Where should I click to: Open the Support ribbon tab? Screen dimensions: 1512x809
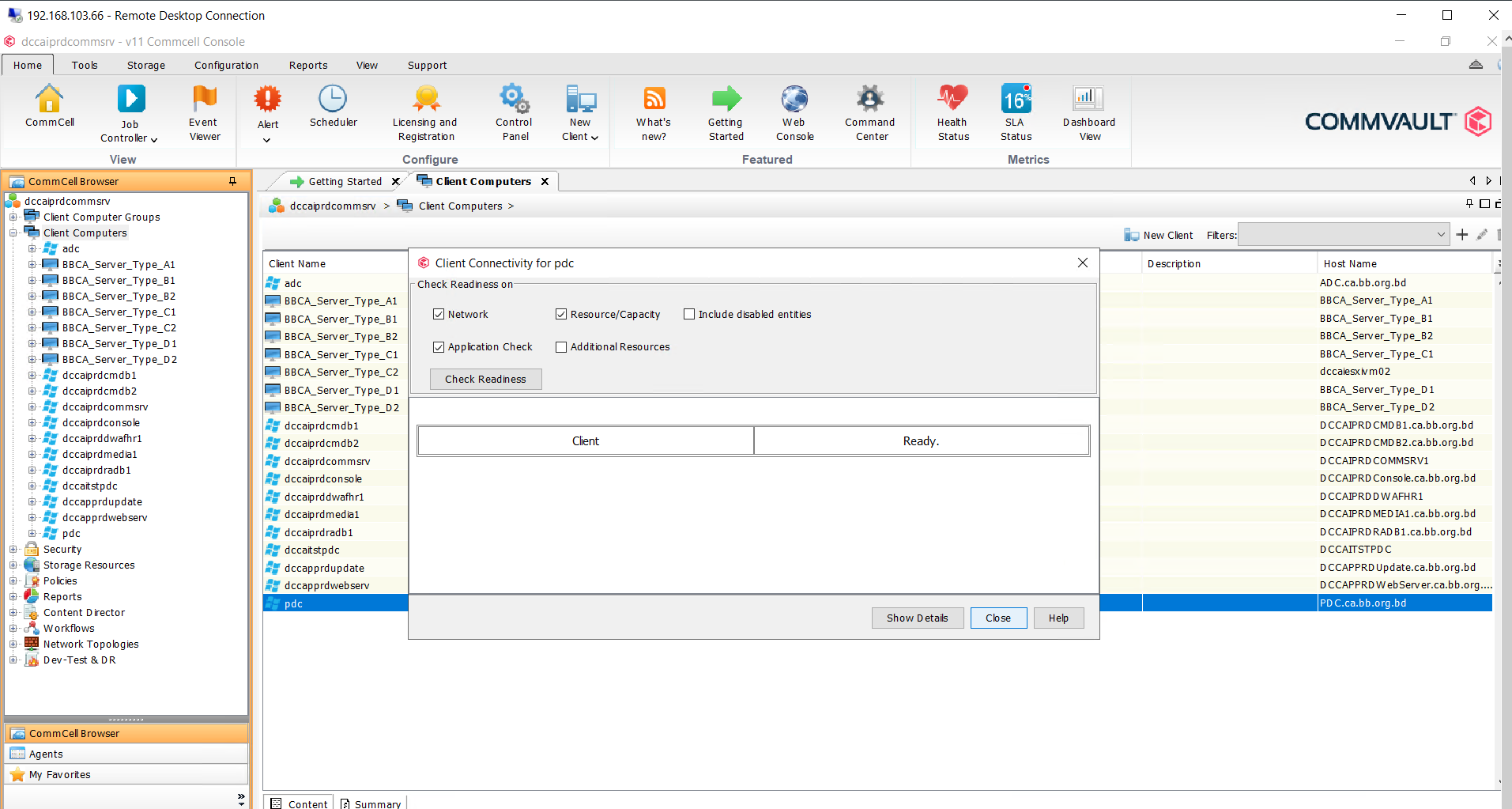427,65
